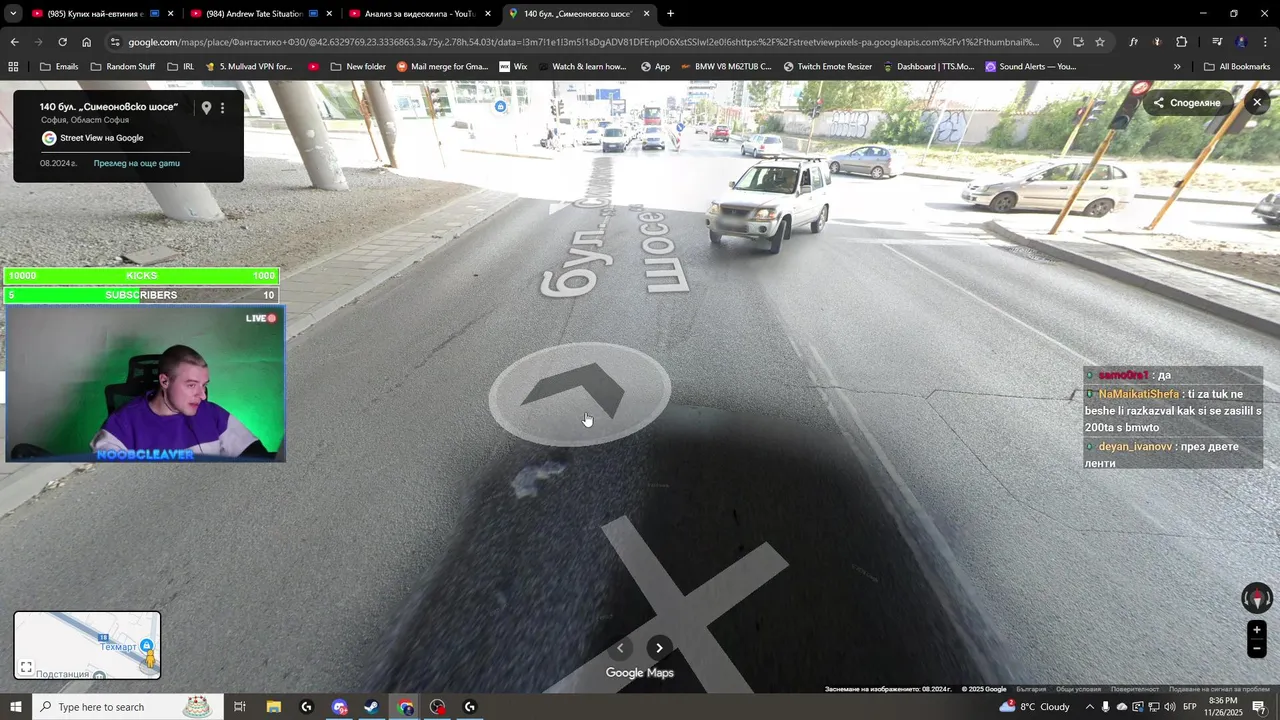Open the Watch & learn how bookmark
Screen dimensions: 1280x720
click(x=581, y=67)
